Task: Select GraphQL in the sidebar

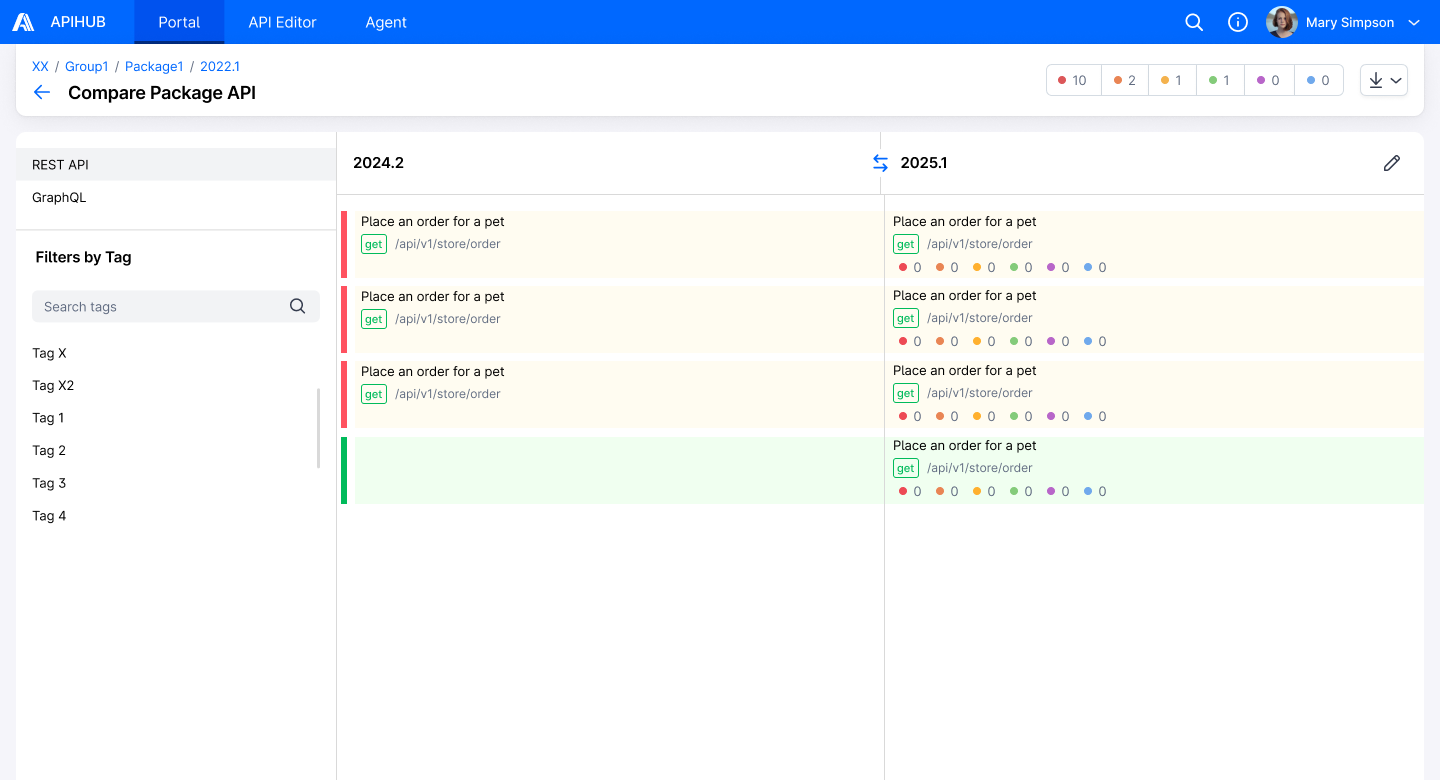Action: click(x=176, y=197)
